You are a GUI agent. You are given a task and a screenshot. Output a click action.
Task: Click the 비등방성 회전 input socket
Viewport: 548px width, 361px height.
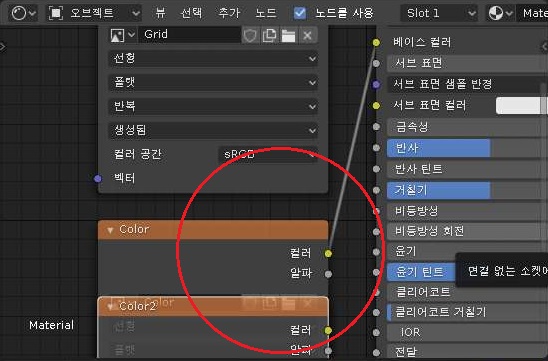click(x=376, y=231)
